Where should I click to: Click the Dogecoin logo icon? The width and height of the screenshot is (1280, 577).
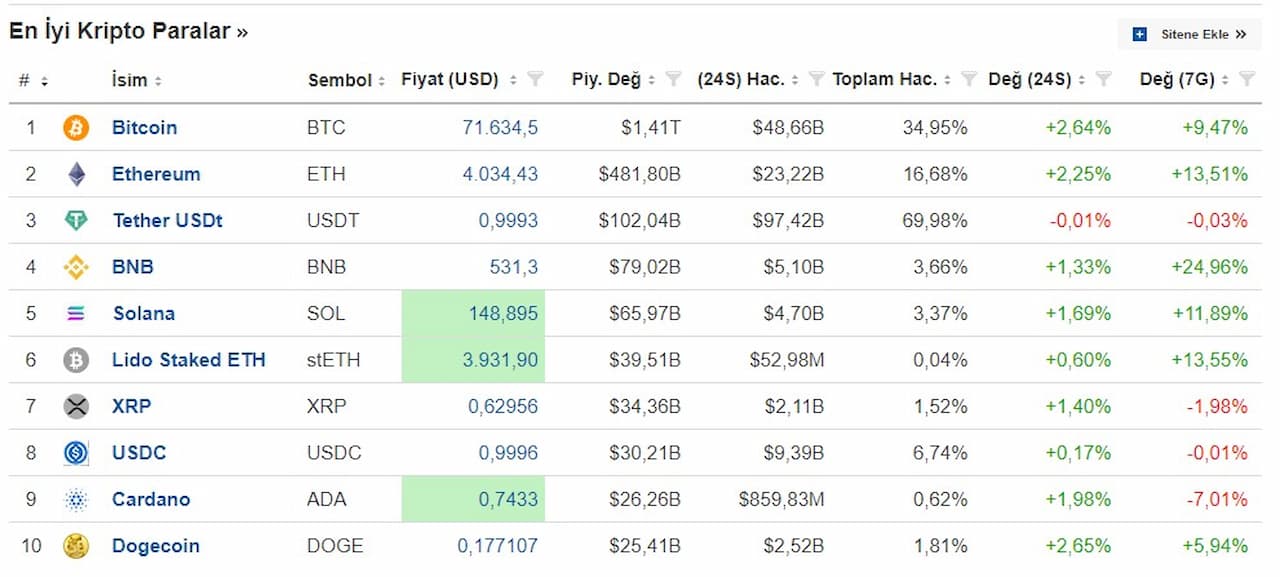(76, 546)
